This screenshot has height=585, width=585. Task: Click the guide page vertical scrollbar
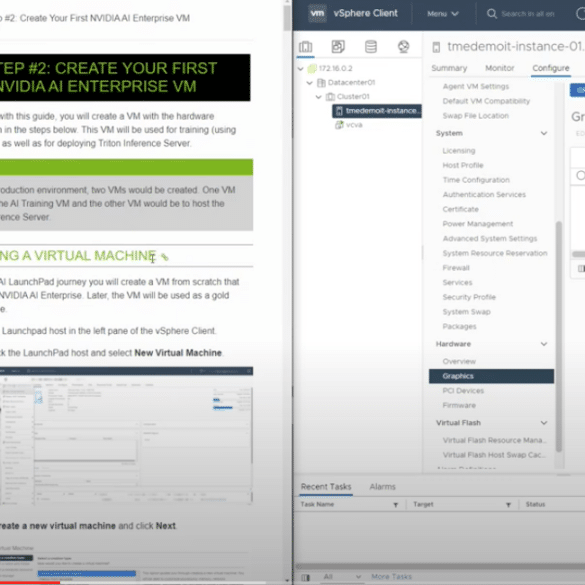(287, 17)
